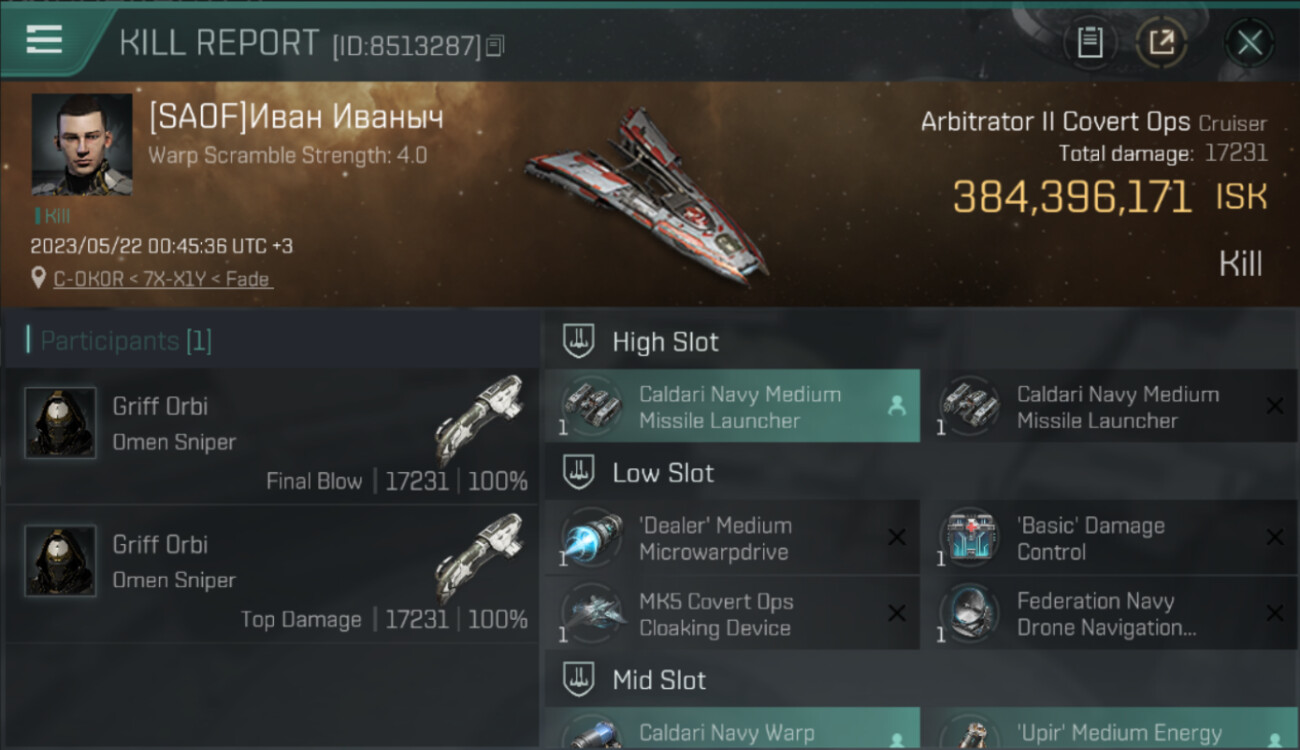
Task: Select the 'Basic' Damage Control module
Action: (1109, 538)
